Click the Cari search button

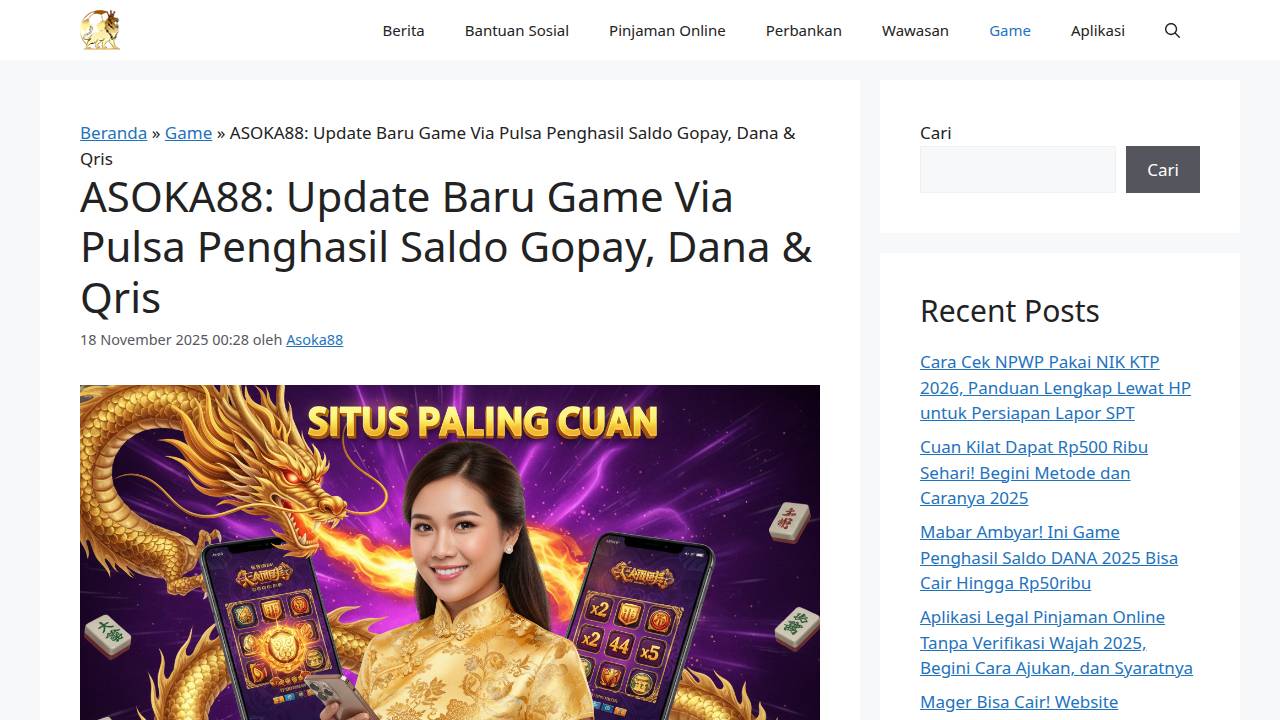pos(1163,170)
